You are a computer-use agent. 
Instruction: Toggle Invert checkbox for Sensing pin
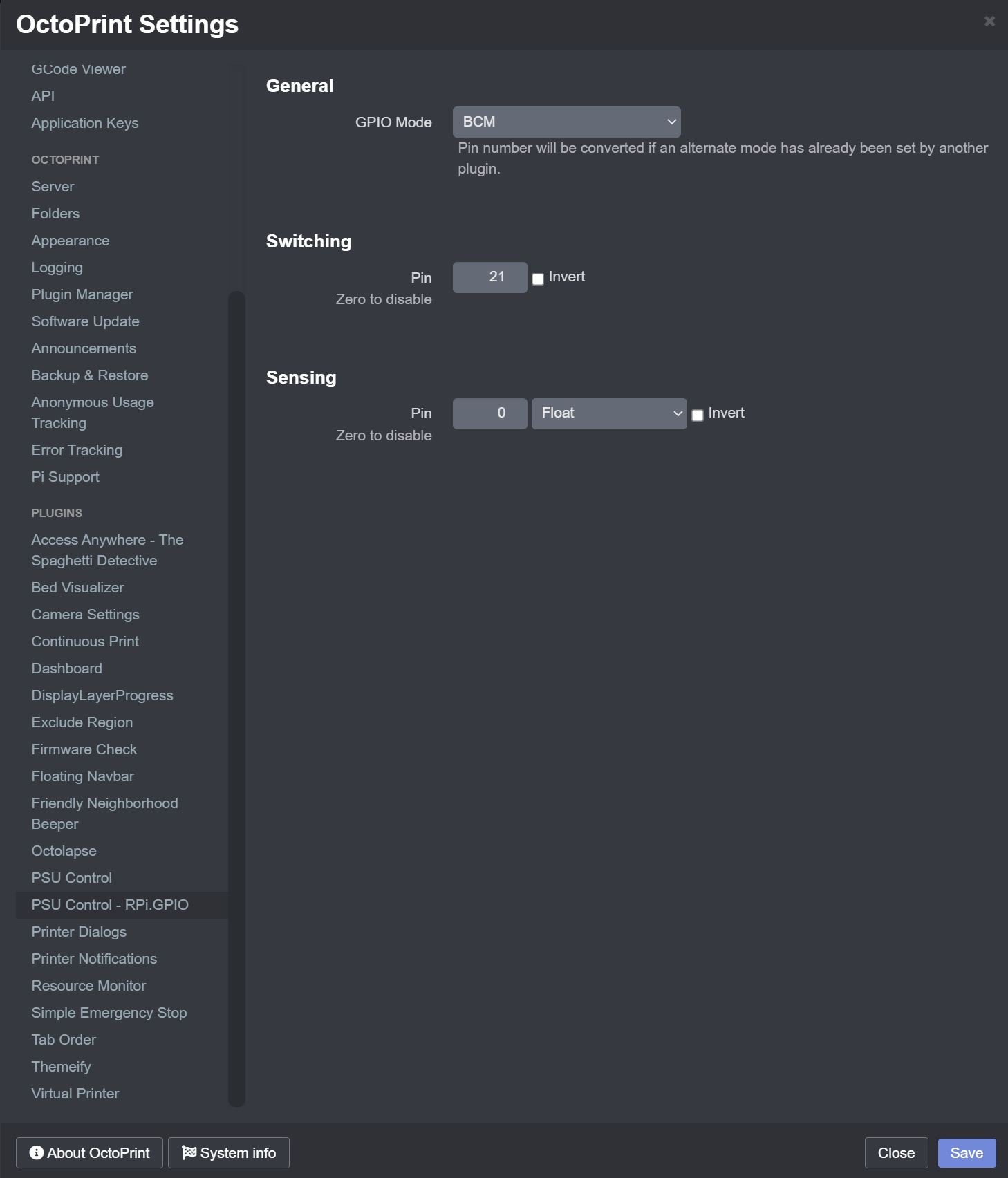698,415
